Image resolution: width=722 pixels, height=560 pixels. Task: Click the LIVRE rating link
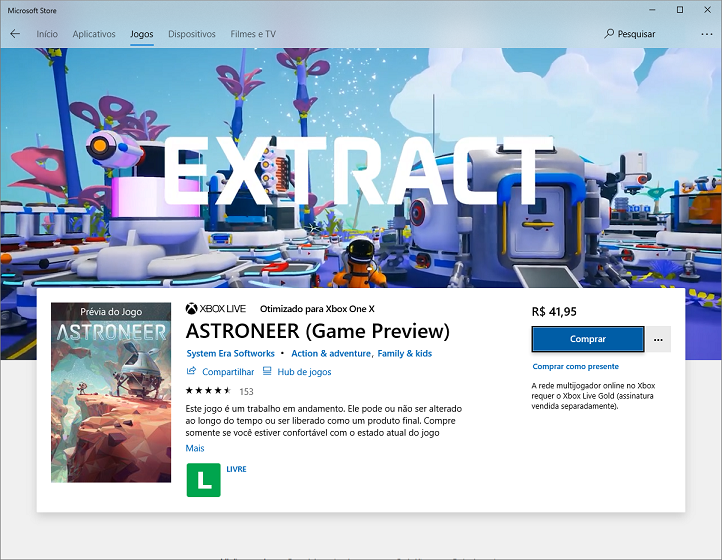(236, 469)
